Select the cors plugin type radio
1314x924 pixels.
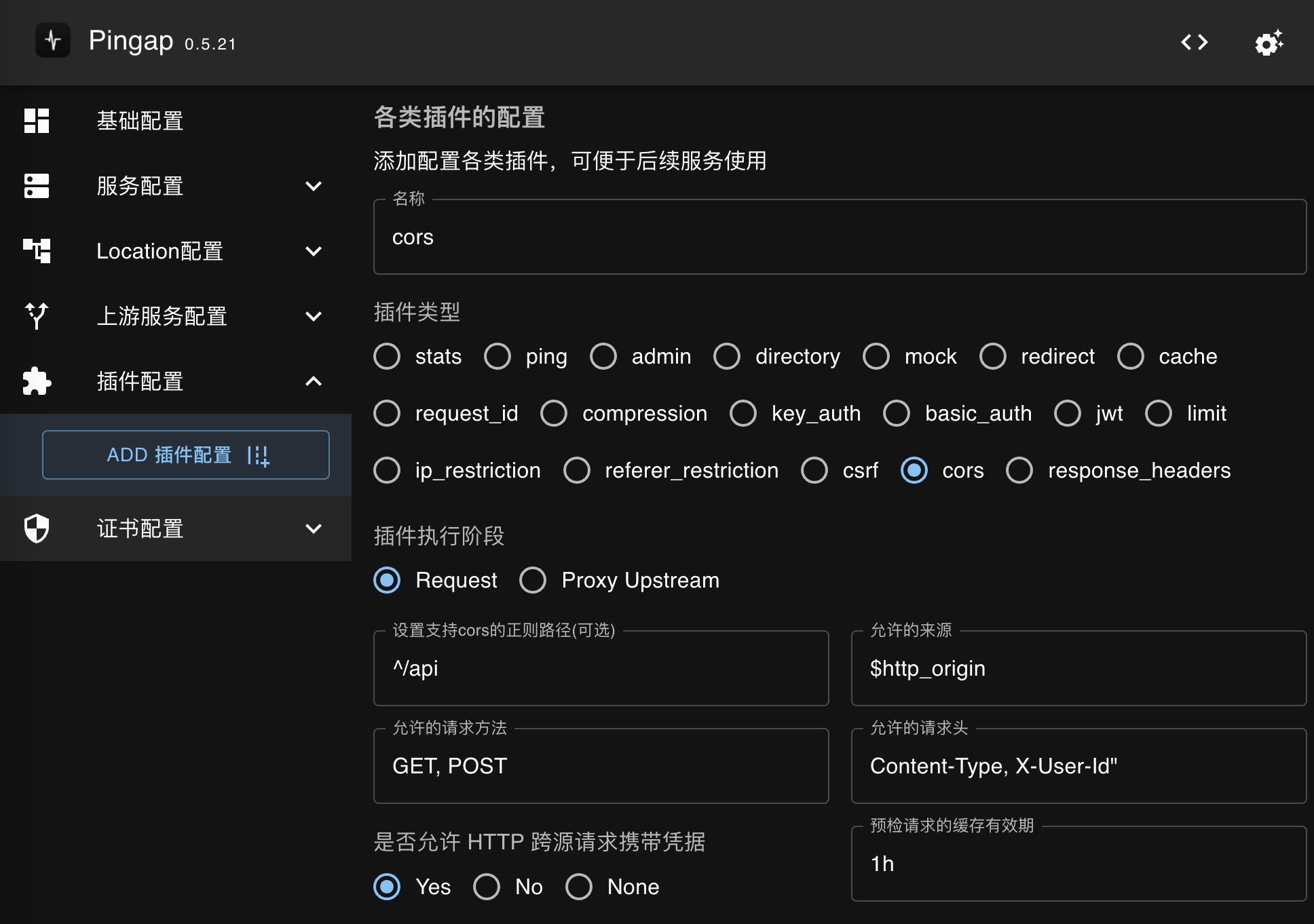914,470
